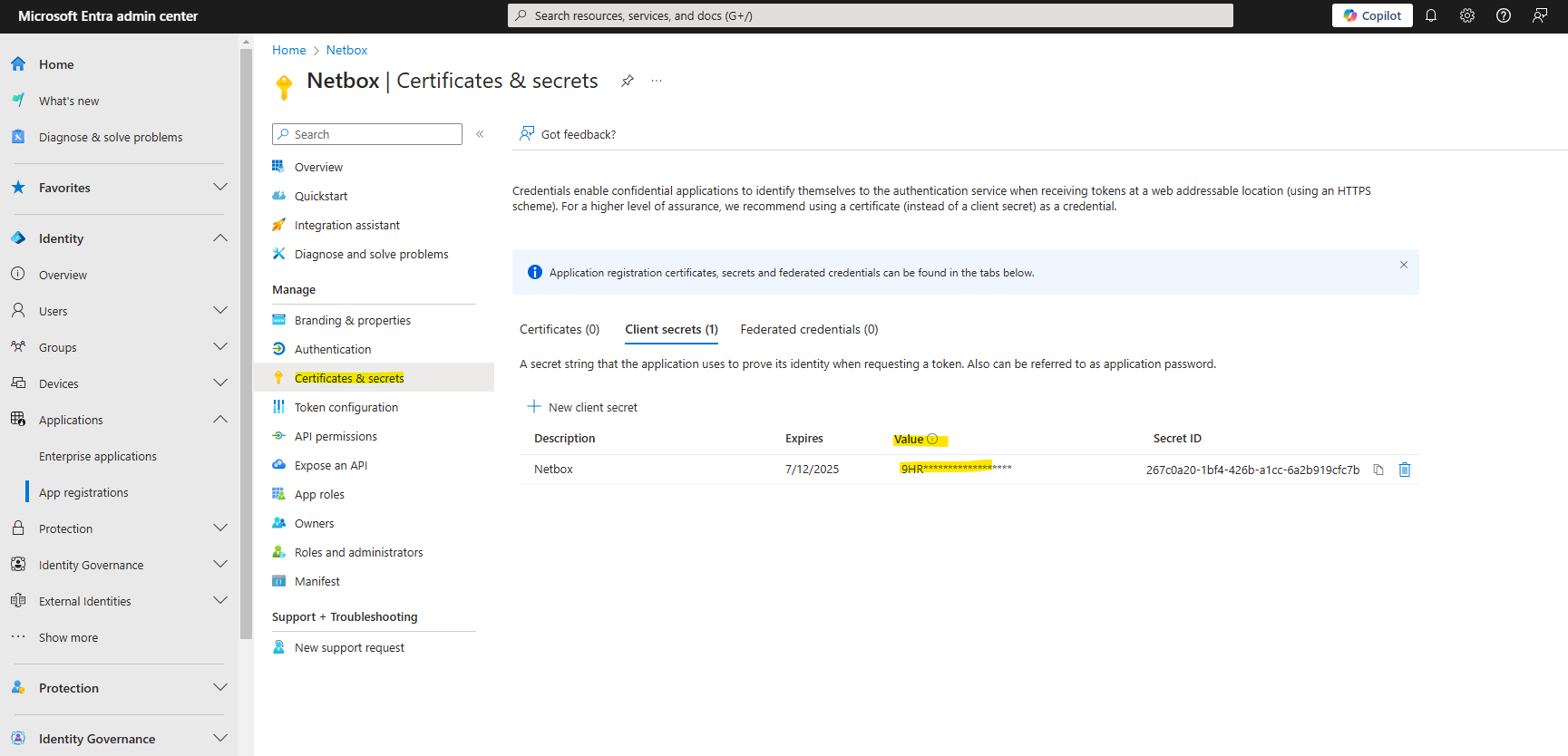Go to Netbox breadcrumb

pyautogui.click(x=346, y=50)
